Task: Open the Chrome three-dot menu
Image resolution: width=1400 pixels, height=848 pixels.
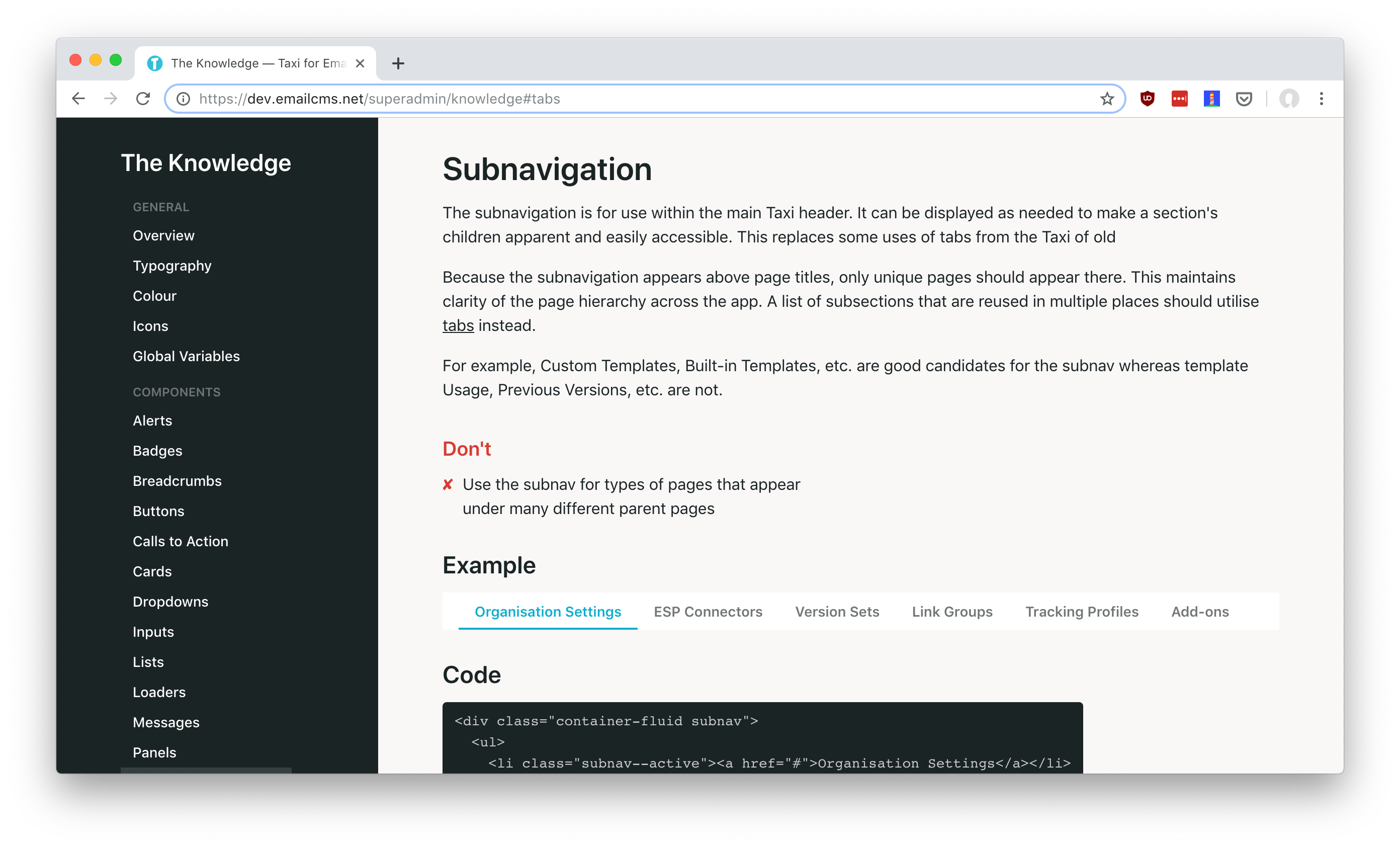Action: 1322,99
